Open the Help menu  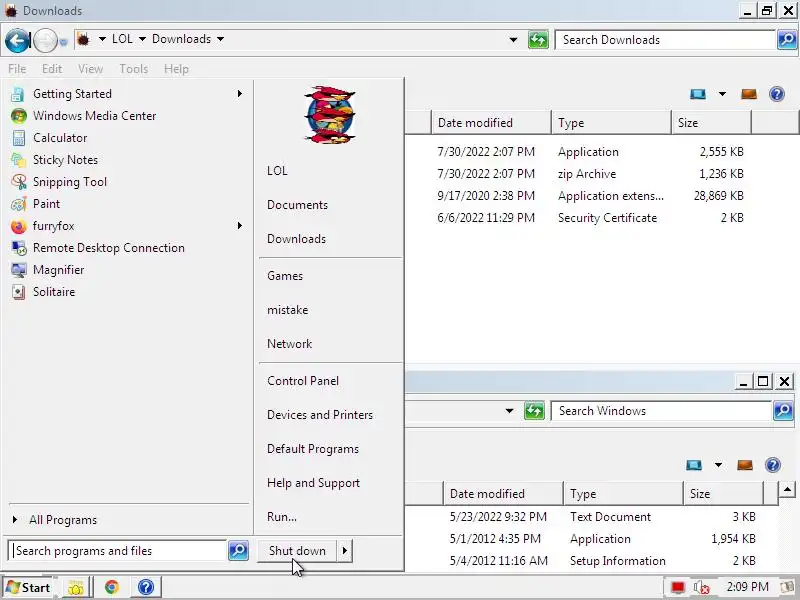(176, 69)
